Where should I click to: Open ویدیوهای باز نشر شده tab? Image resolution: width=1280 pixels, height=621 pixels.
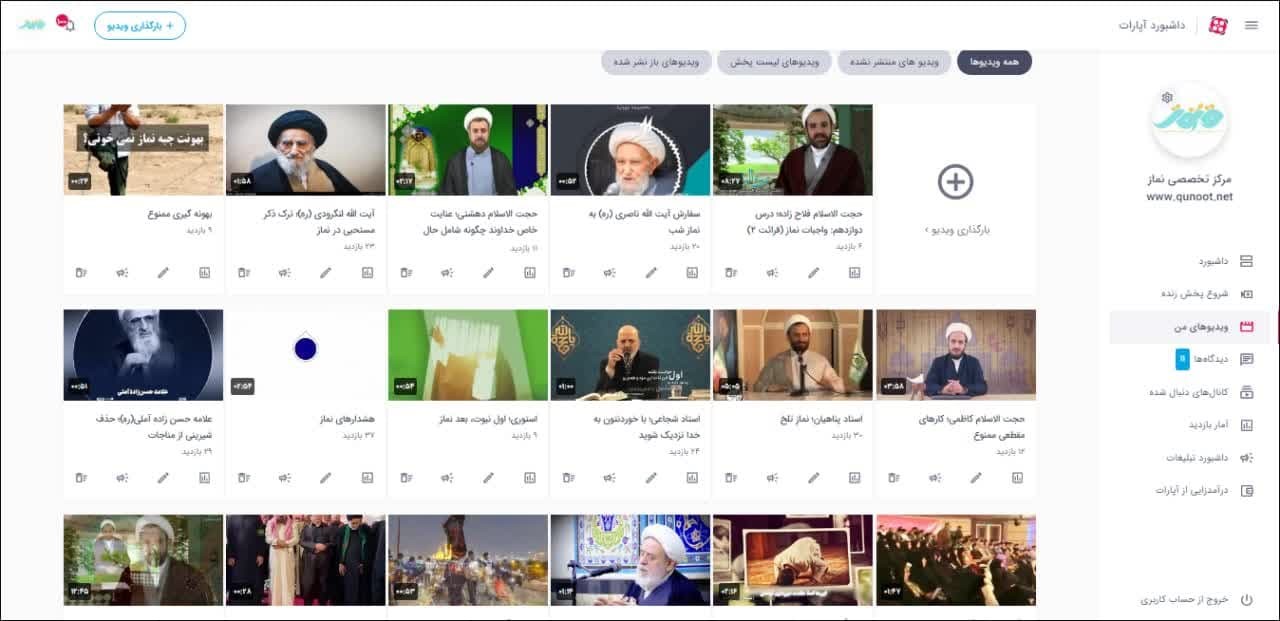pyautogui.click(x=657, y=62)
